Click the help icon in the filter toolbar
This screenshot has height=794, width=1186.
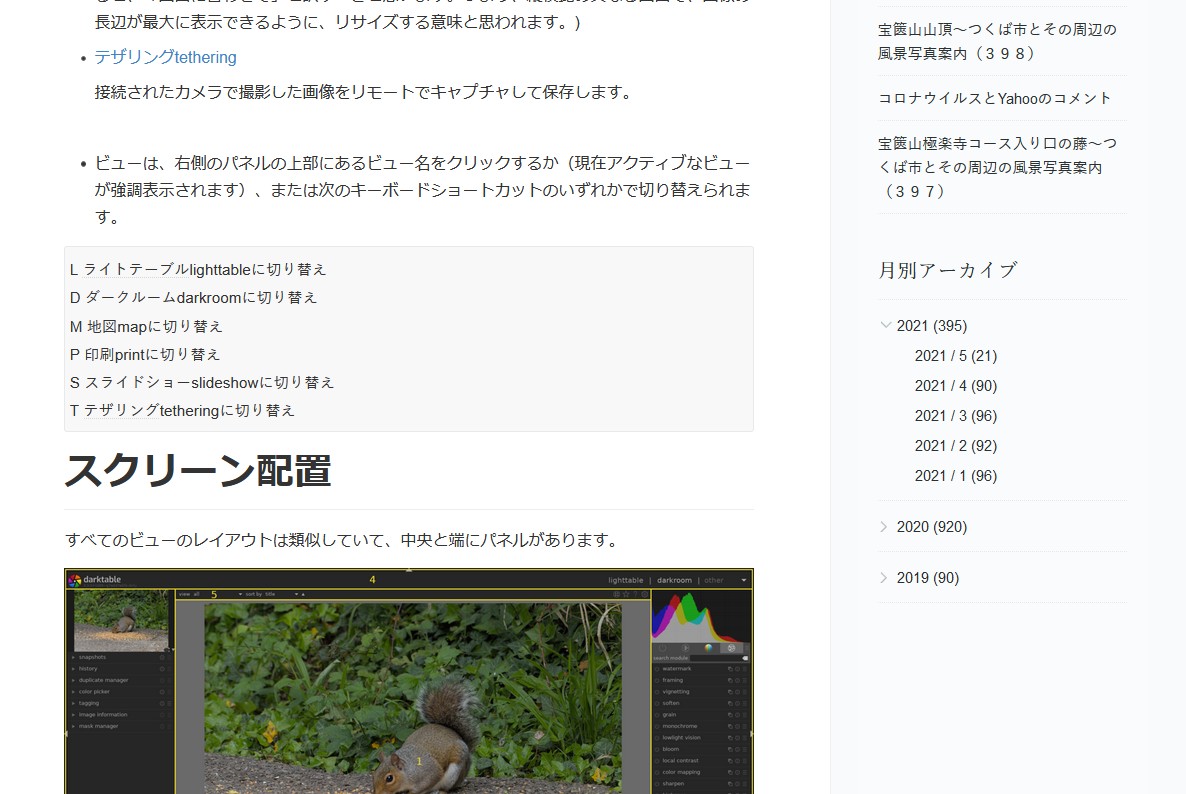[635, 594]
